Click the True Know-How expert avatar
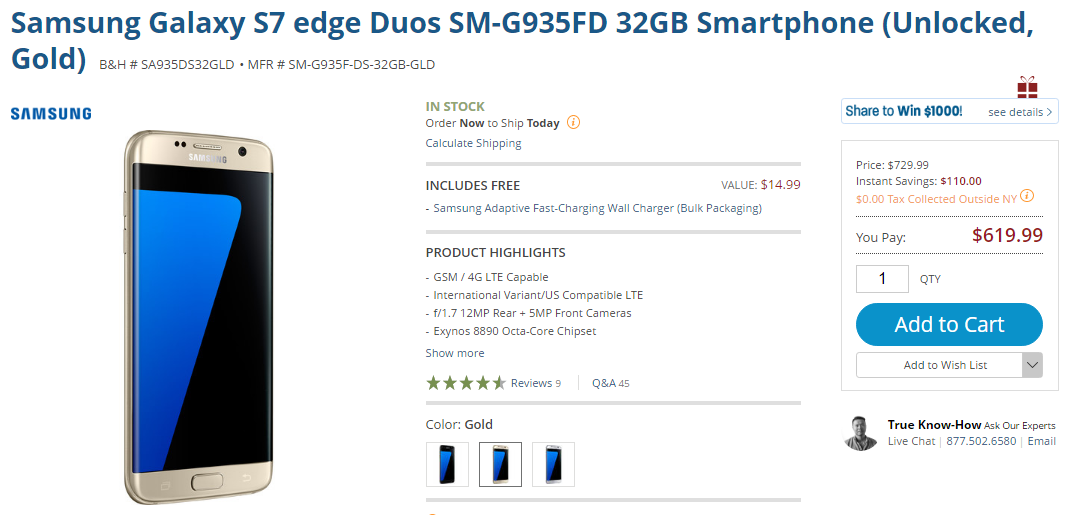Screen dimensions: 1078x515 tap(861, 433)
